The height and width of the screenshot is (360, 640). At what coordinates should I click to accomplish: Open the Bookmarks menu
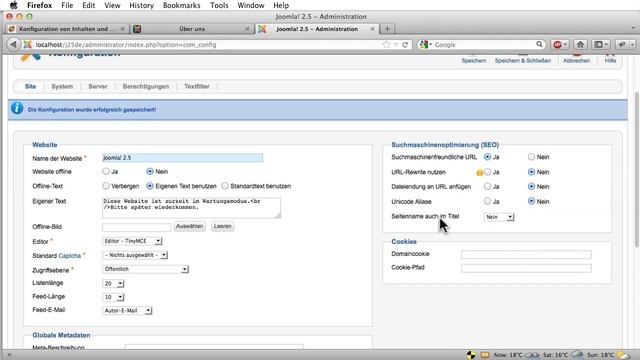[x=181, y=5]
